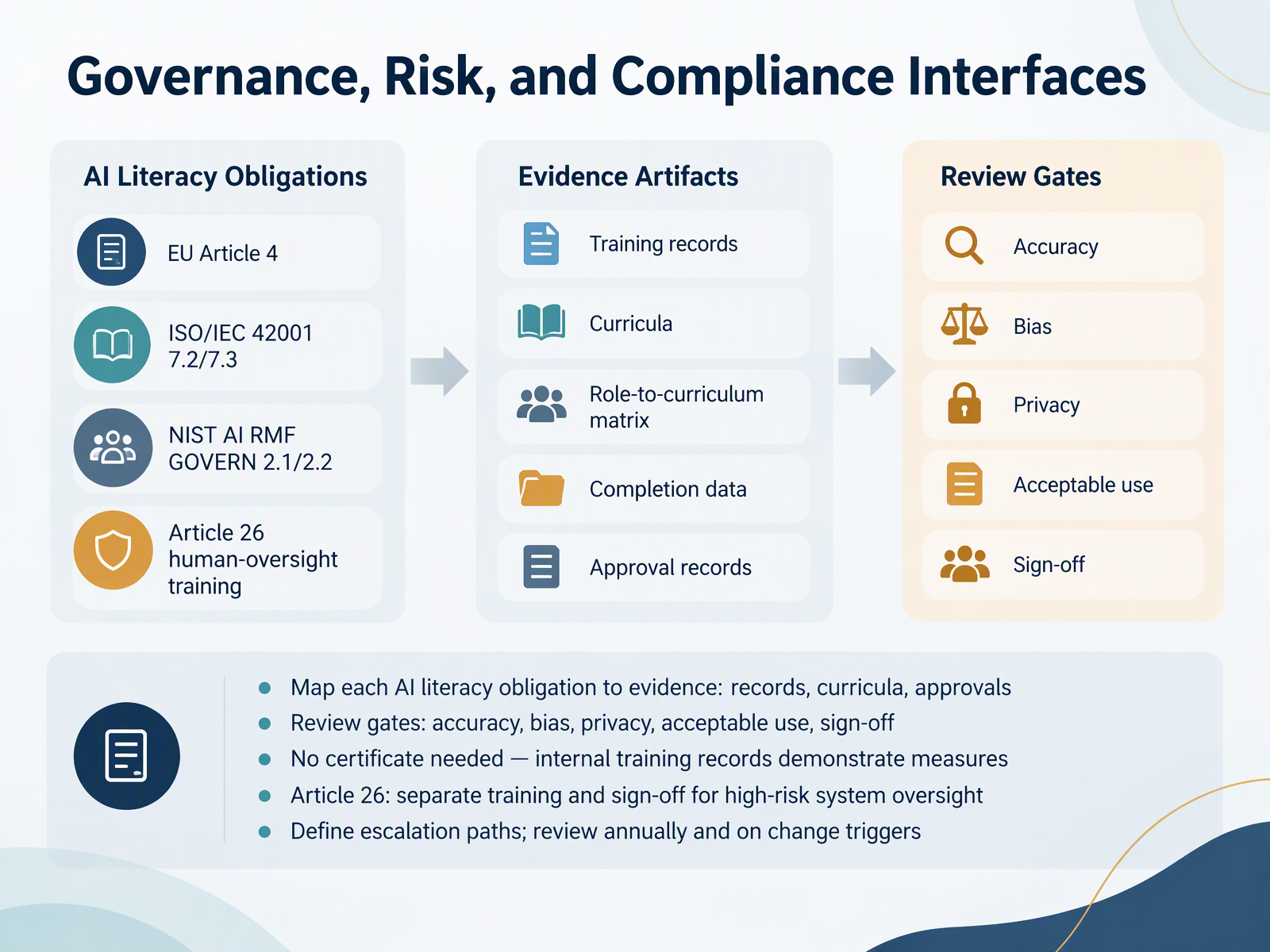This screenshot has width=1270, height=952.
Task: Click the 'Training records' label
Action: 664,244
